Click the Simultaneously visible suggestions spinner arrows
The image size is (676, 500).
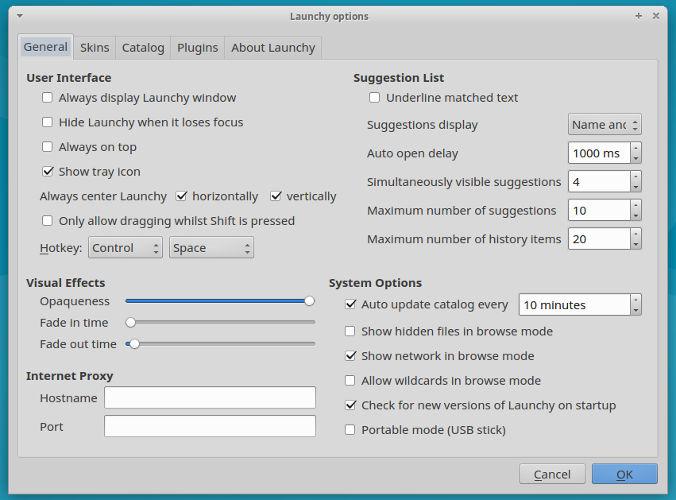tap(635, 181)
